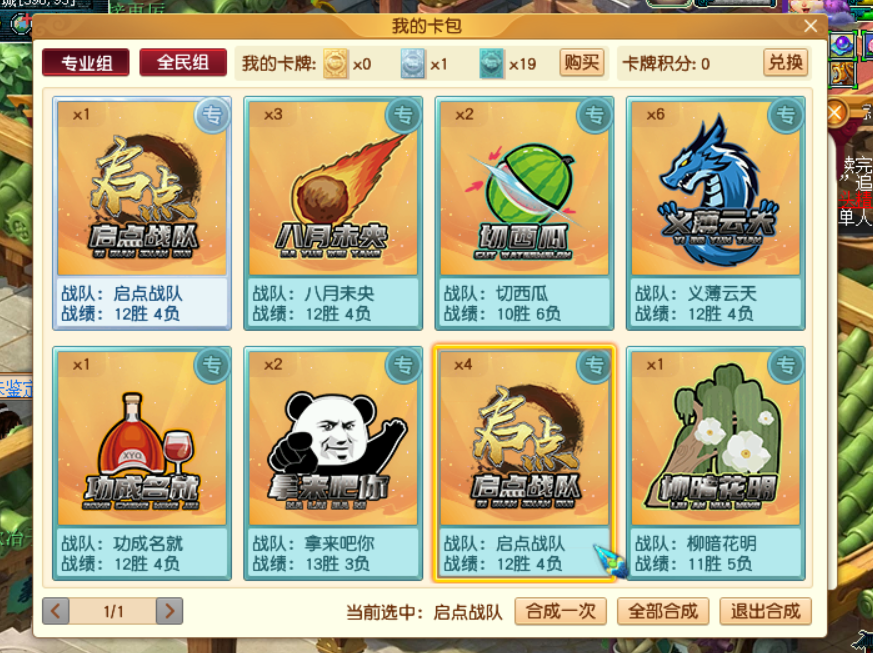The image size is (873, 653).
Task: Click the 兑换 exchange button
Action: click(785, 62)
